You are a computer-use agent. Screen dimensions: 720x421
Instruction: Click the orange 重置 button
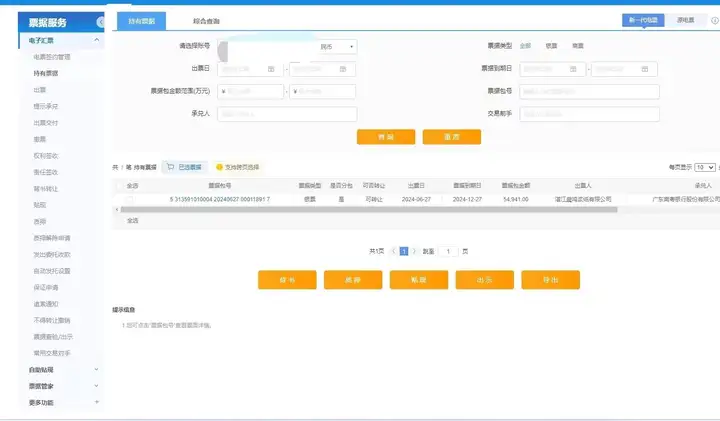(452, 137)
